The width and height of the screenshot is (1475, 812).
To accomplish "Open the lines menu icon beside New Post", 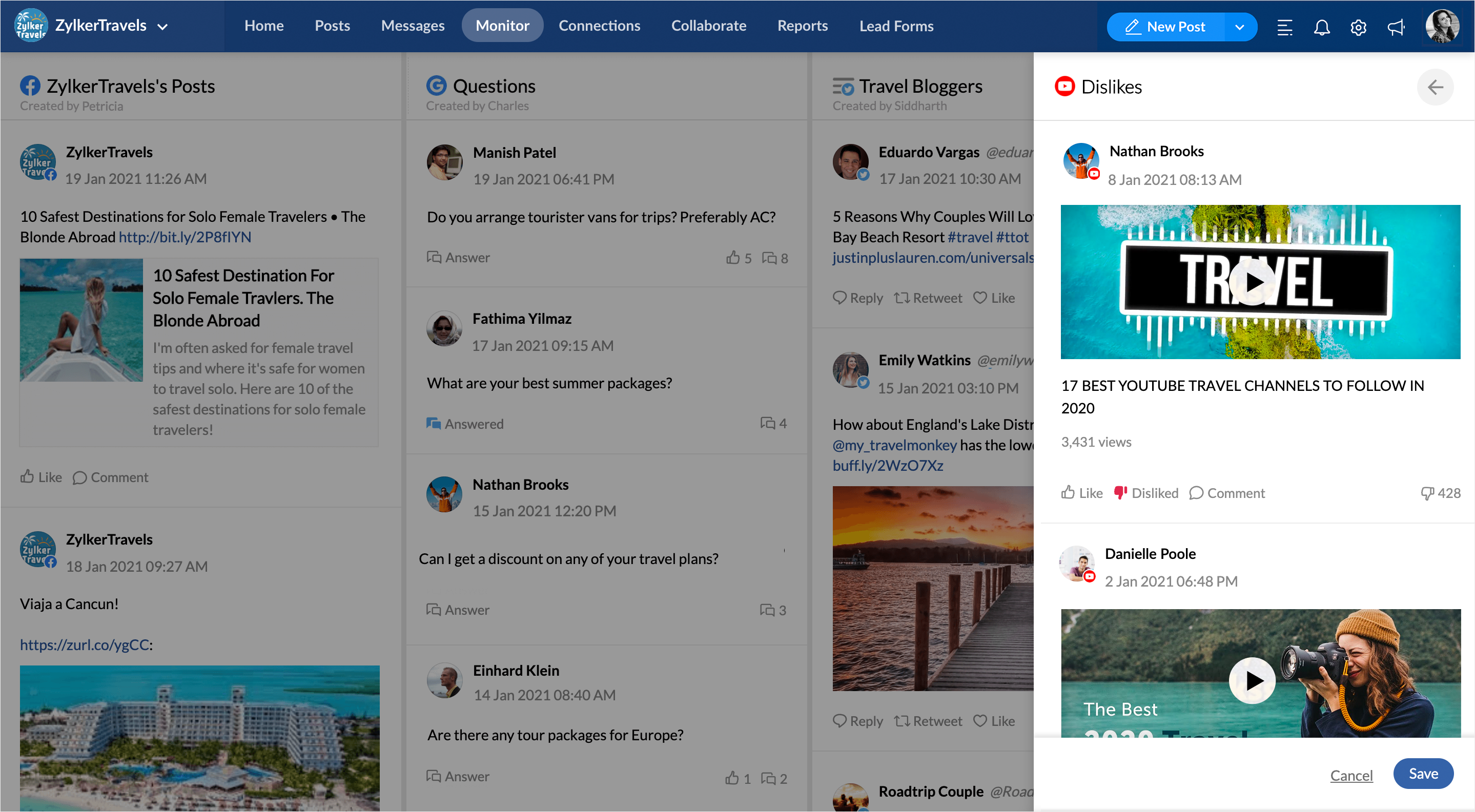I will pyautogui.click(x=1284, y=27).
